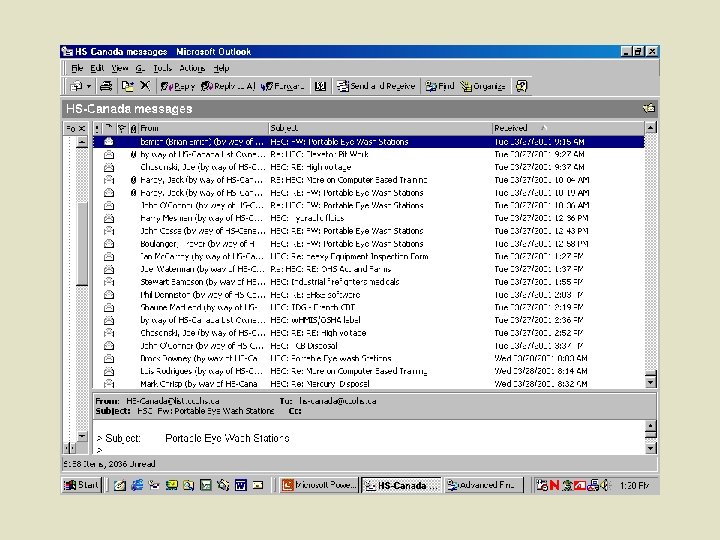
Task: Select 'HSC: WHMIS/OSHA label' message
Action: (368, 320)
